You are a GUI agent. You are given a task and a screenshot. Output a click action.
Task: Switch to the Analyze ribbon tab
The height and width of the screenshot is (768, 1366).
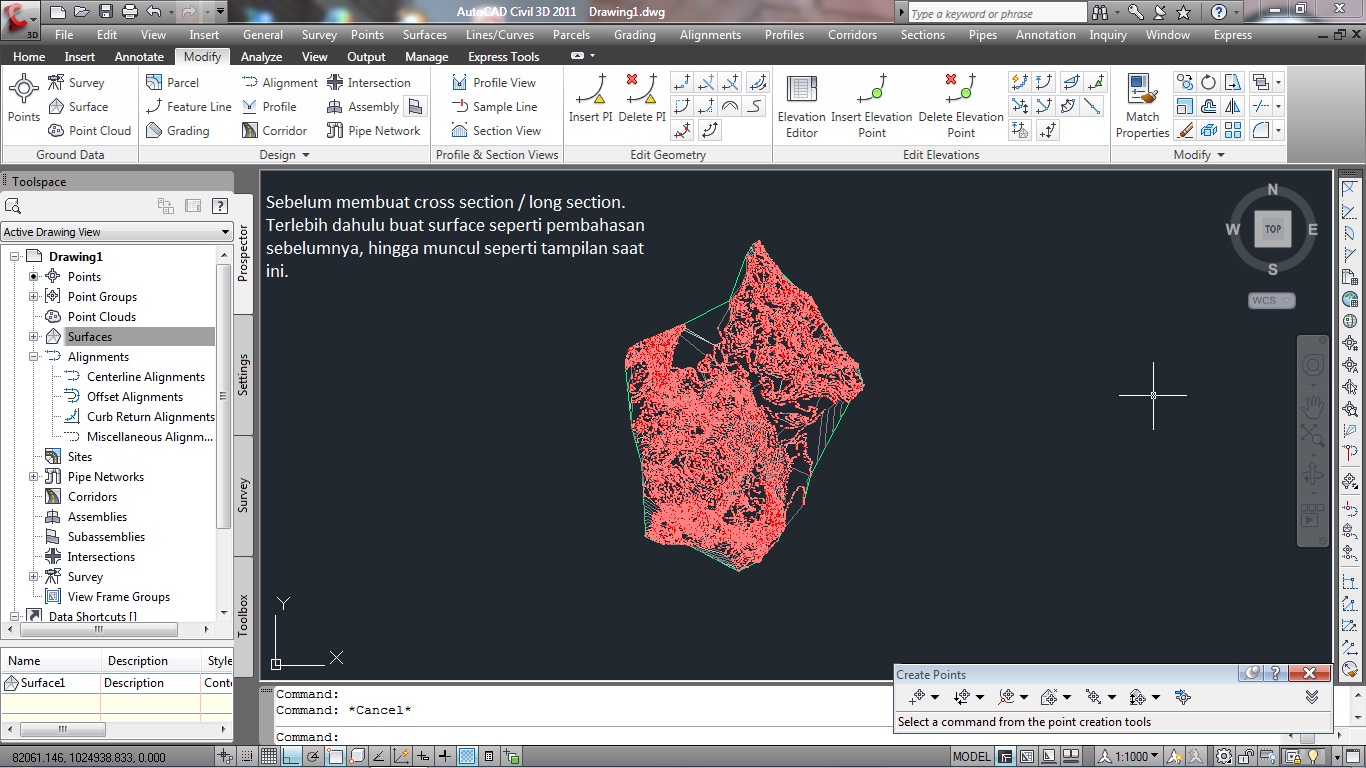[261, 57]
